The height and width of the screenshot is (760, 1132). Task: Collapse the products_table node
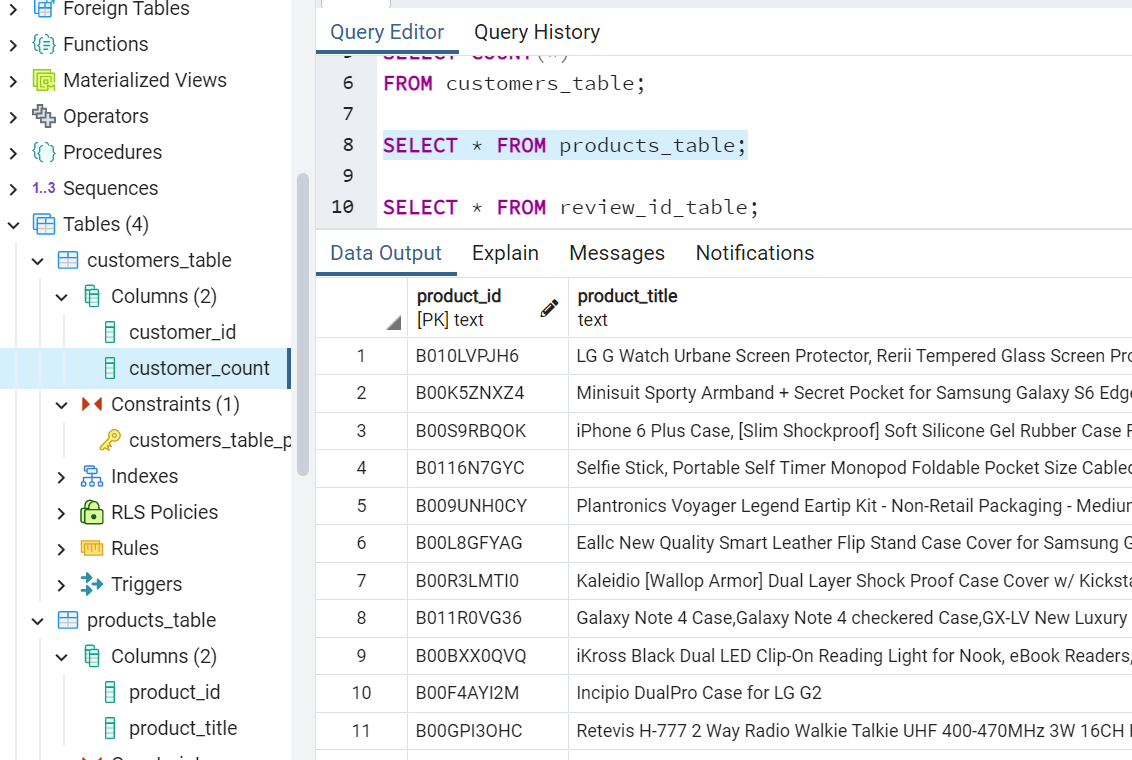coord(38,621)
